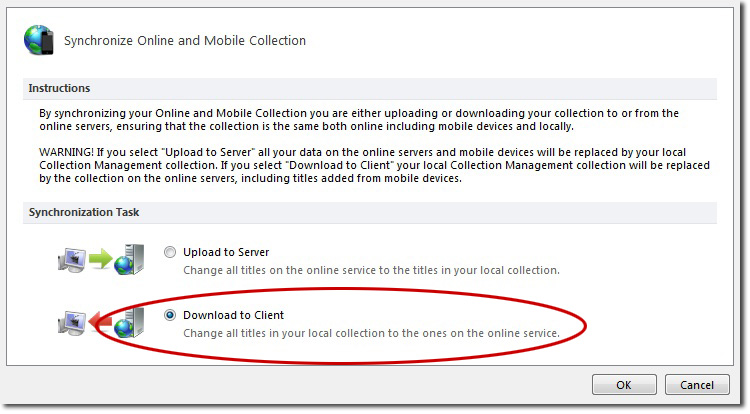
Task: Click the download to client illustration icon
Action: point(101,323)
